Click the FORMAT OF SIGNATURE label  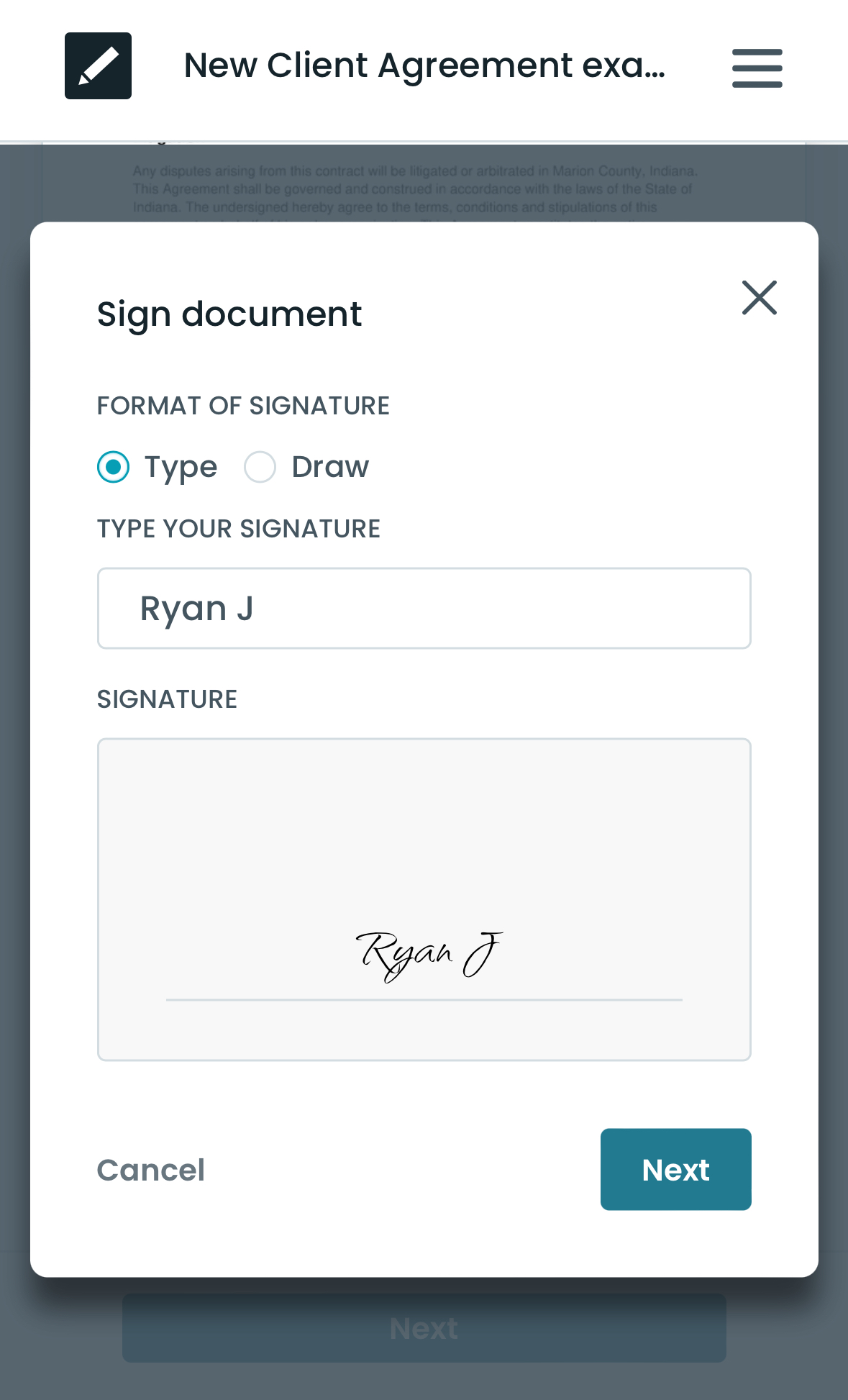[242, 405]
